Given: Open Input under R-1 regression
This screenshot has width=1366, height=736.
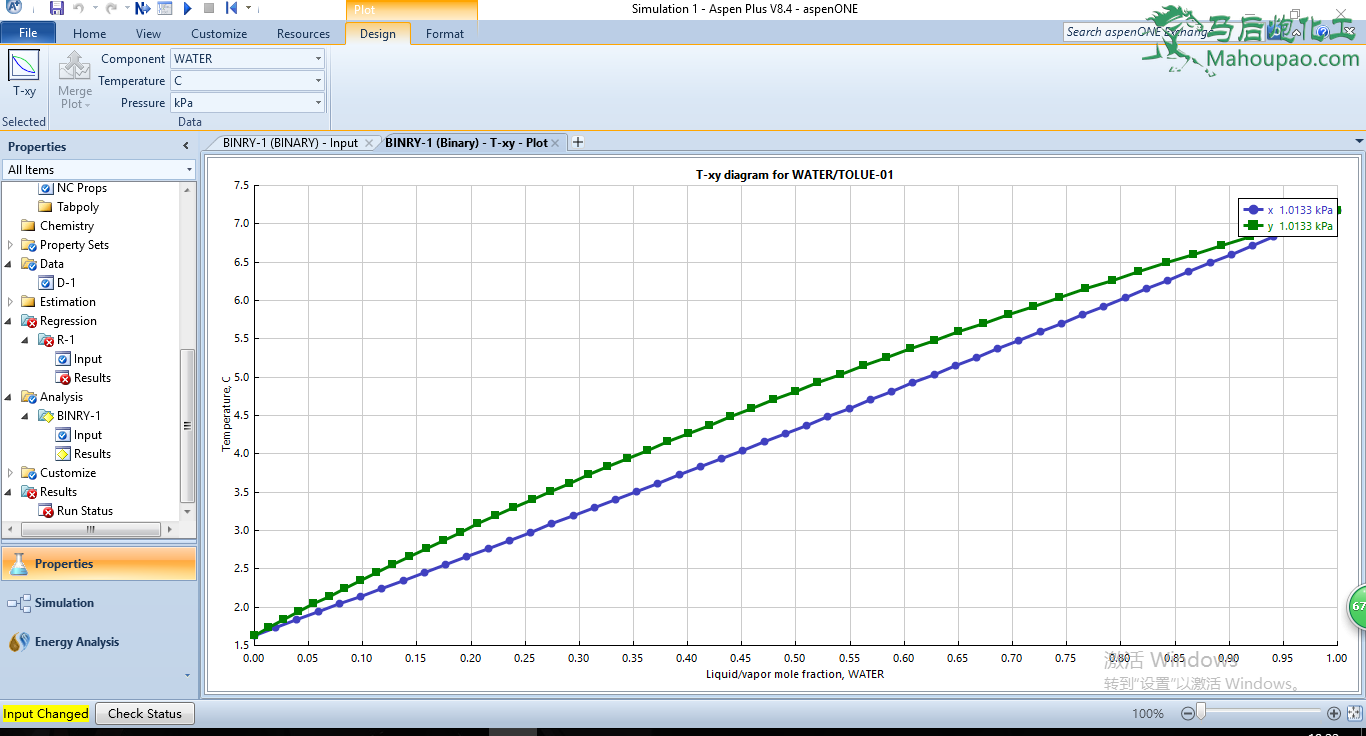Looking at the screenshot, I should [x=79, y=359].
